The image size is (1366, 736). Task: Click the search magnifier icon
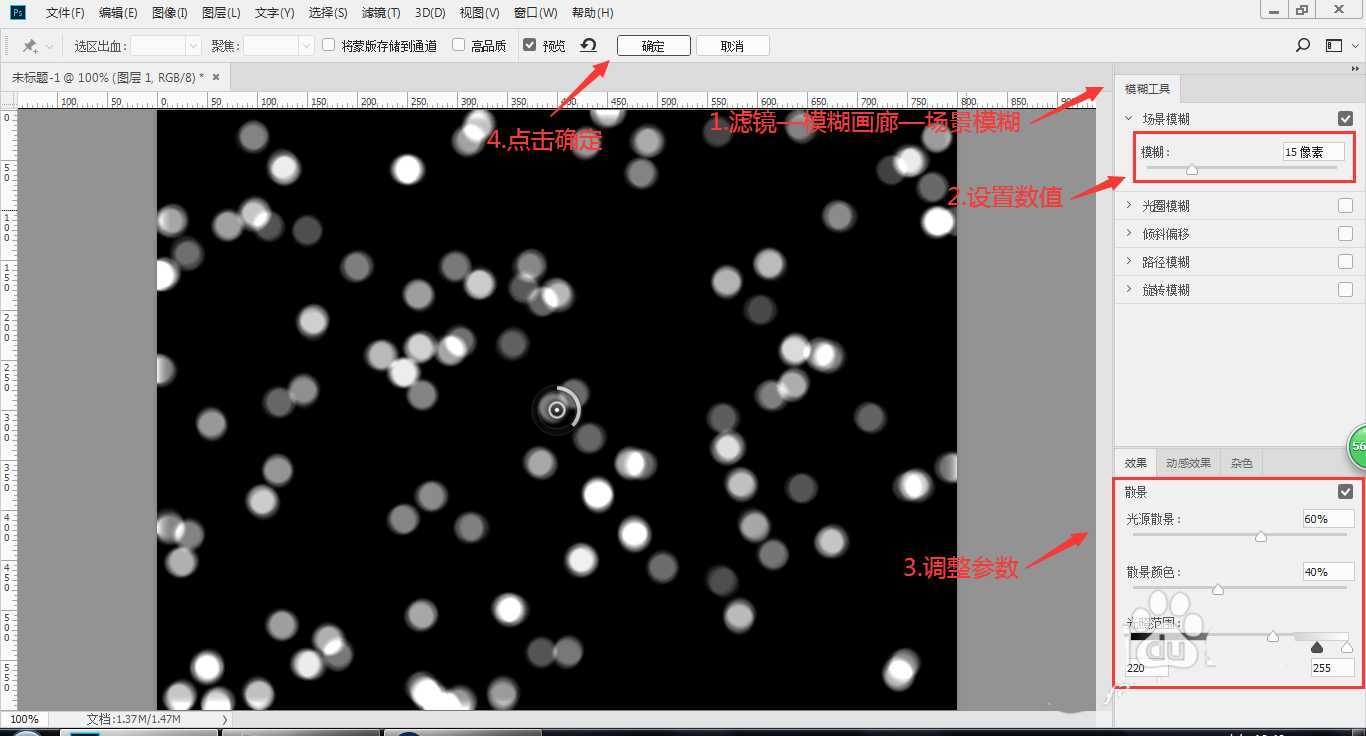click(1303, 45)
